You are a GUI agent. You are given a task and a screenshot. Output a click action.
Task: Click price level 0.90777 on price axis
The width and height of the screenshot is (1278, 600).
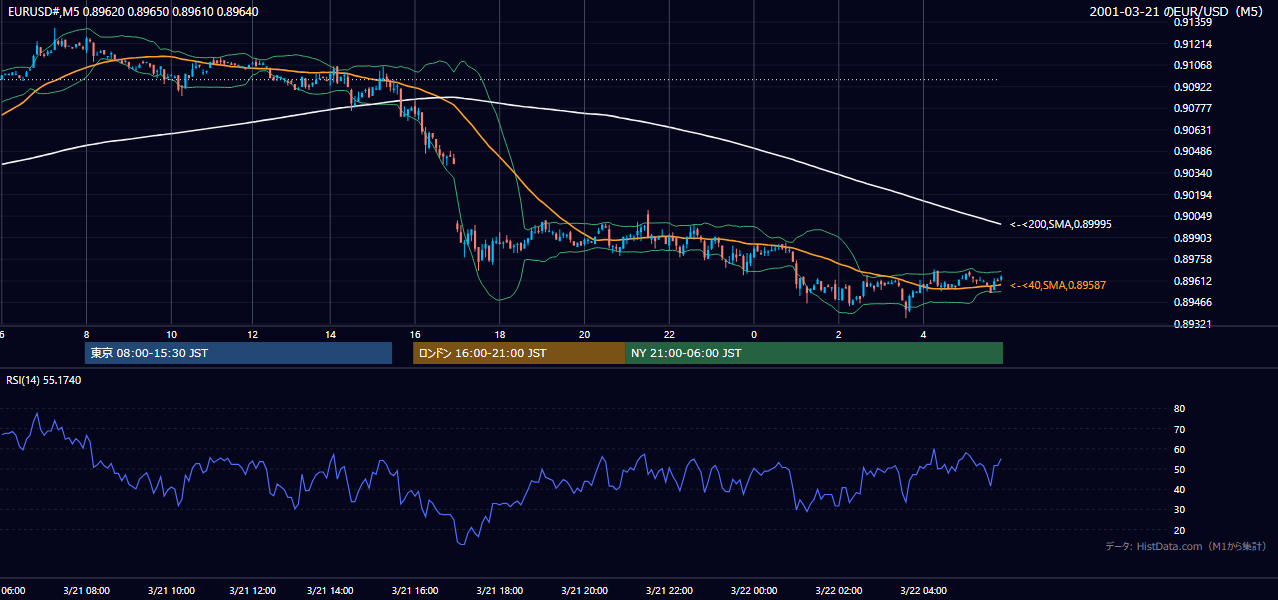[x=1193, y=108]
